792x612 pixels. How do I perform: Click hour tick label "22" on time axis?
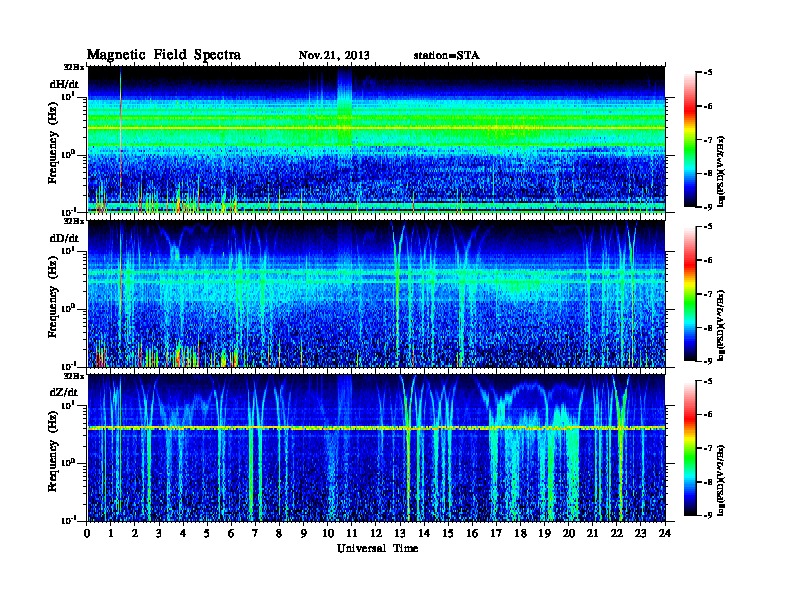pyautogui.click(x=617, y=534)
